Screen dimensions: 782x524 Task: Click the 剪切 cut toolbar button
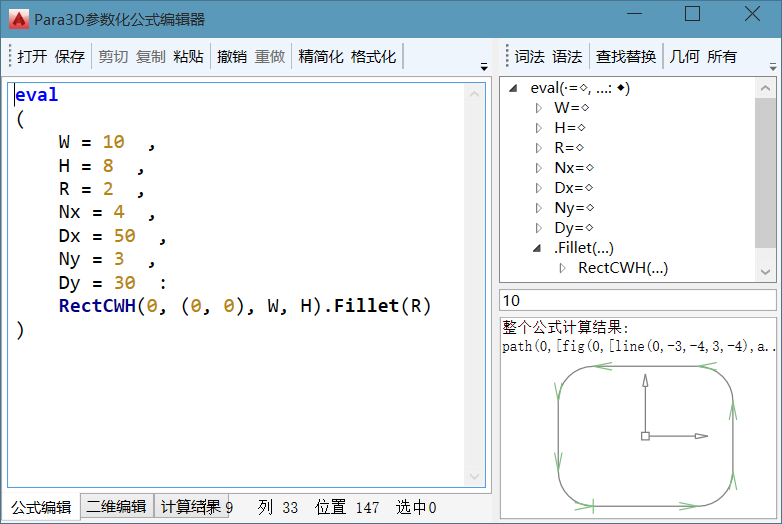tap(113, 56)
